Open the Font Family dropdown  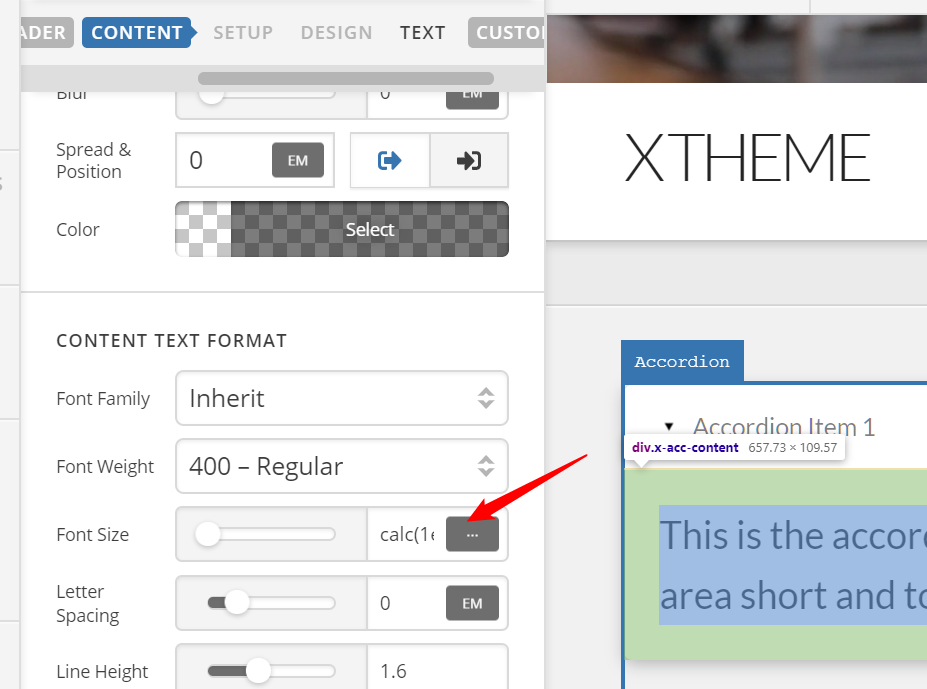click(342, 398)
